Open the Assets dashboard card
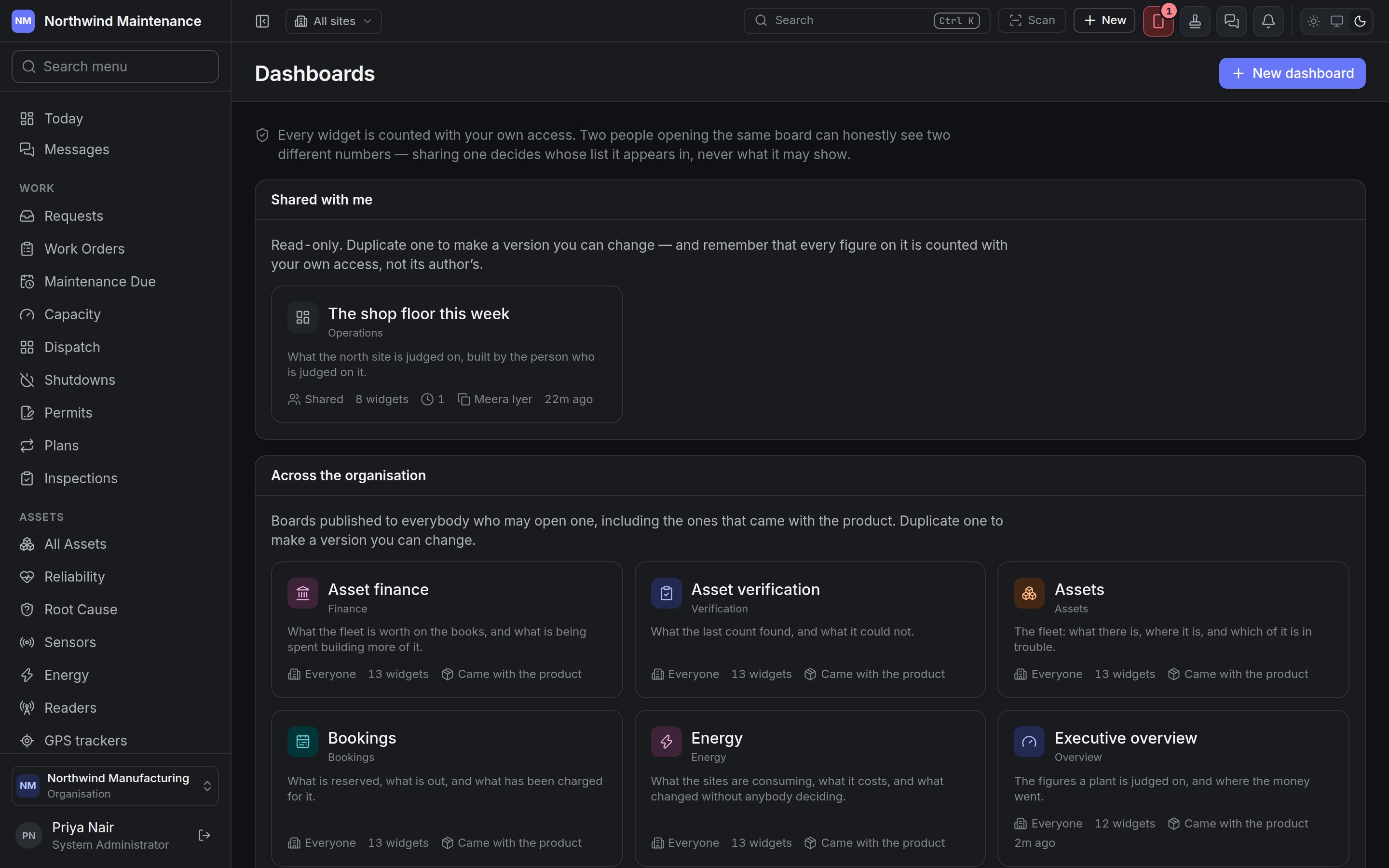This screenshot has width=1389, height=868. coord(1173,630)
